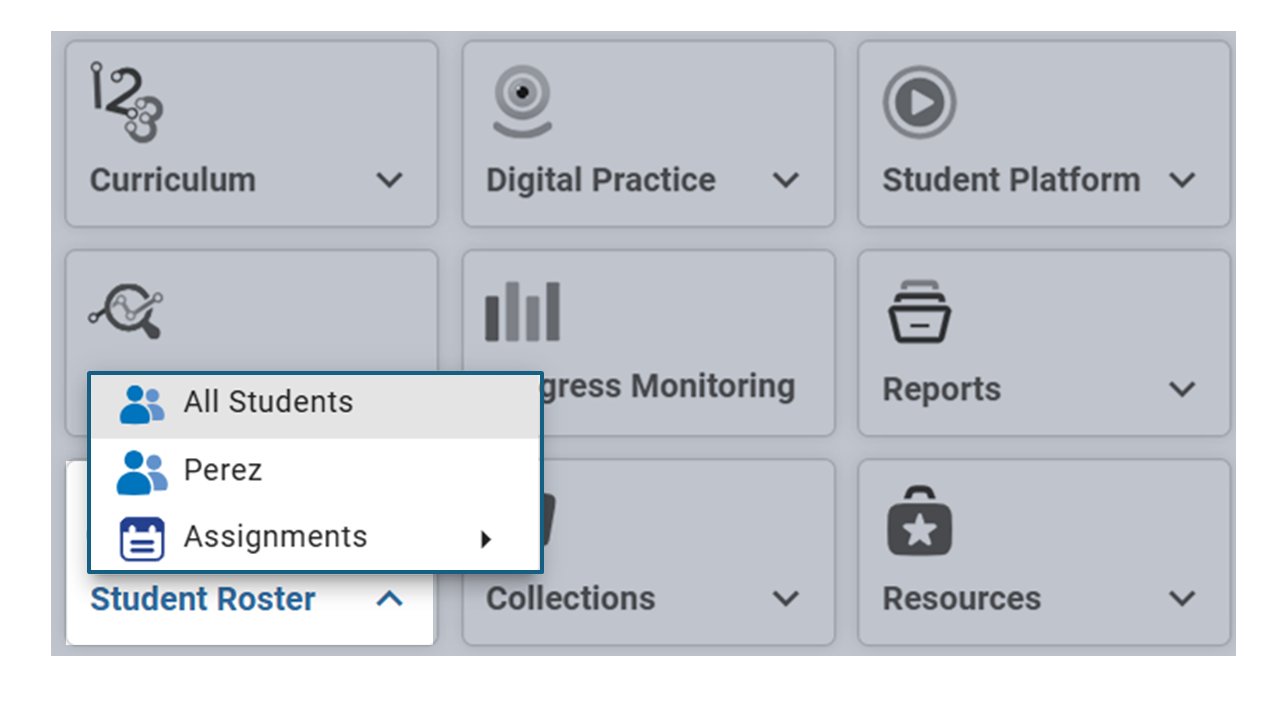Click the All Students people icon
This screenshot has width=1280, height=720.
tap(142, 404)
